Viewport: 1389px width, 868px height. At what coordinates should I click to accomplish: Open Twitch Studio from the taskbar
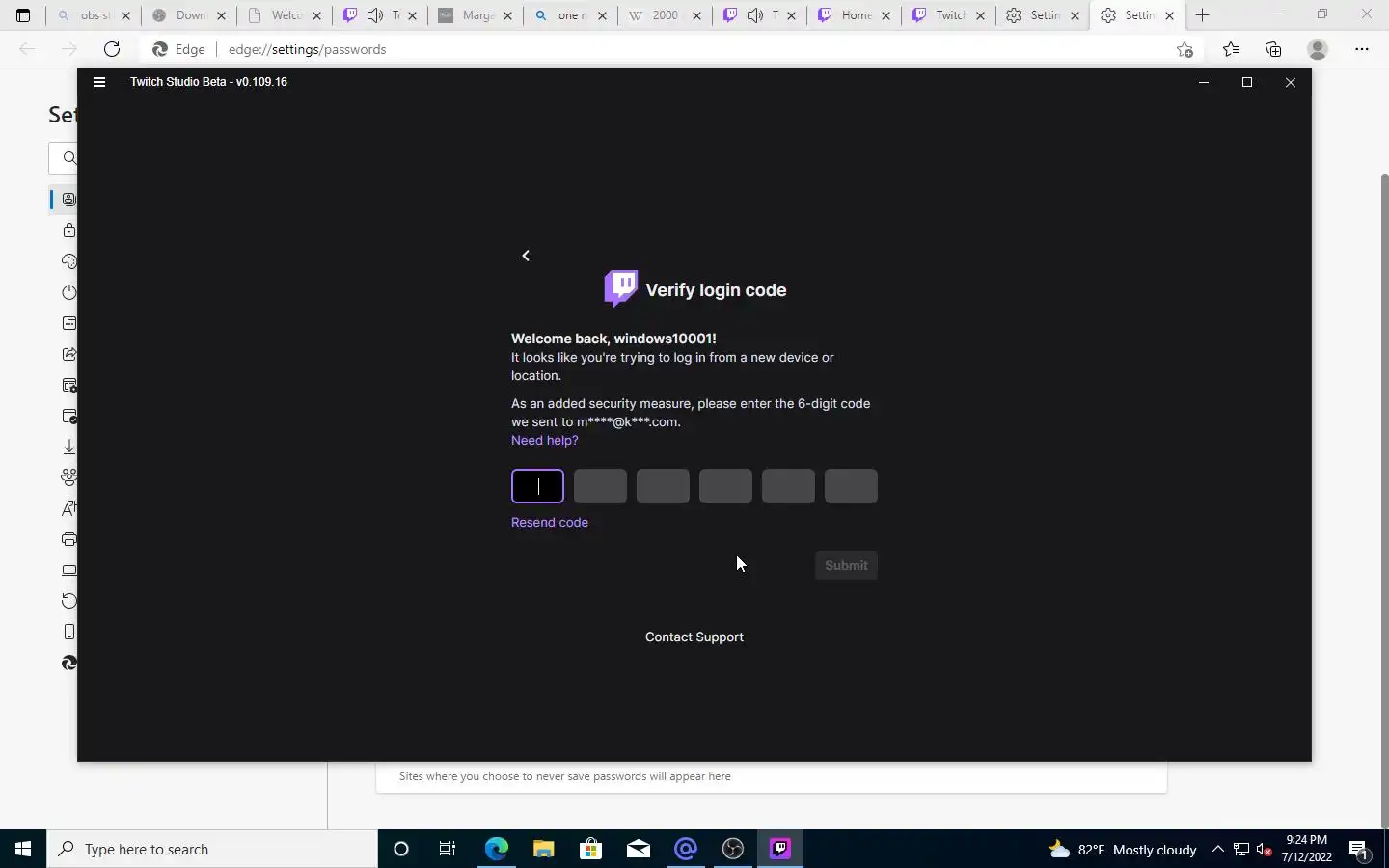coord(780,849)
